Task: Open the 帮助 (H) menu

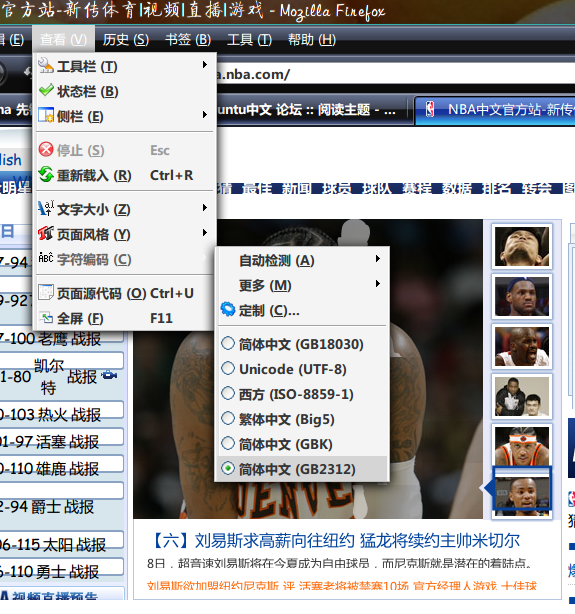Action: tap(312, 40)
